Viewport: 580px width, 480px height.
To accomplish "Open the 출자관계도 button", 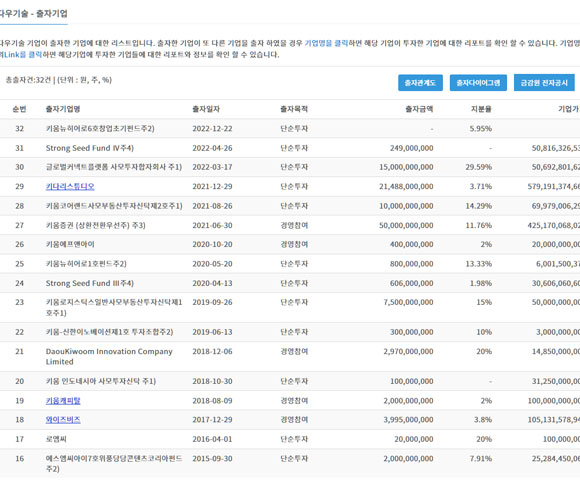I will 420,83.
